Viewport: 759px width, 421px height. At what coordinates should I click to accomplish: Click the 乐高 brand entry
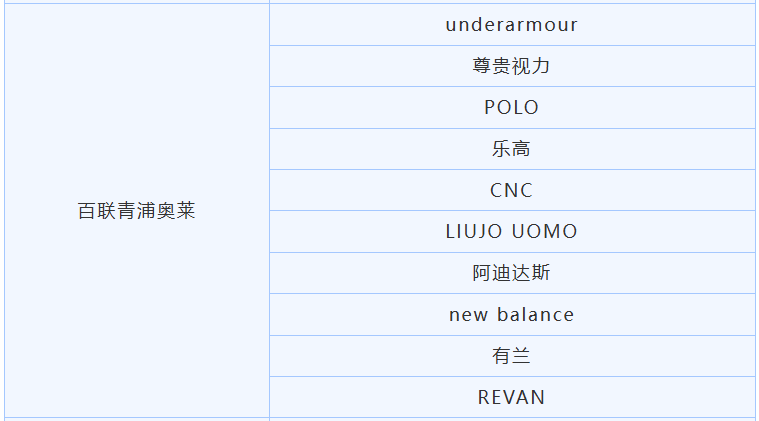point(511,149)
